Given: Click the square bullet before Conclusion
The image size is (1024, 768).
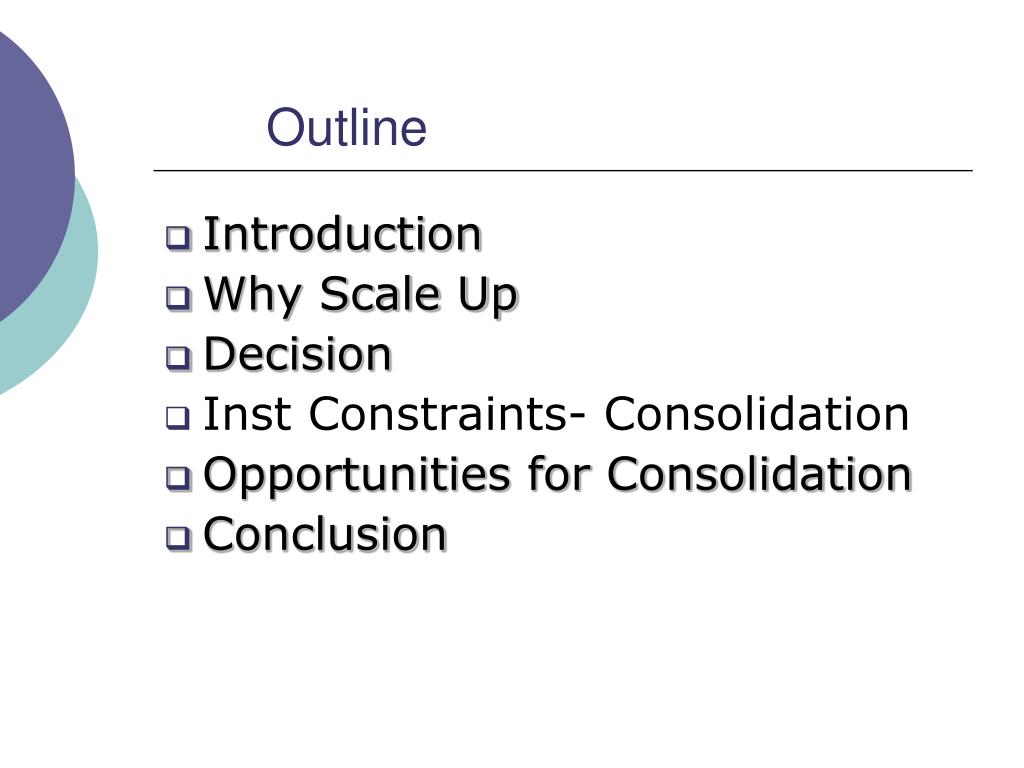Looking at the screenshot, I should tap(178, 538).
